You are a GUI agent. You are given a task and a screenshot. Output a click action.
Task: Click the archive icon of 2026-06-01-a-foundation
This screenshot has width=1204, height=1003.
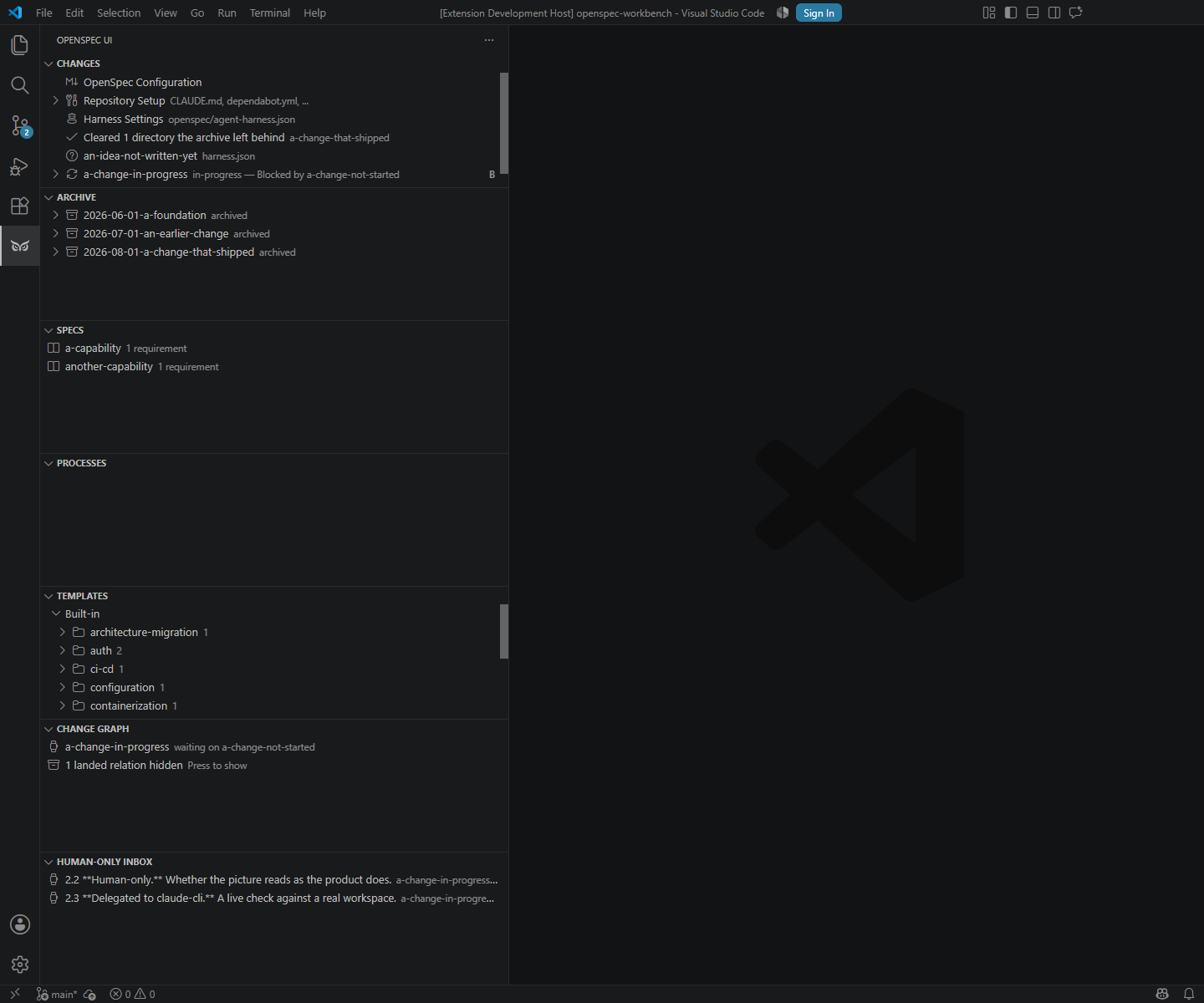pos(72,216)
